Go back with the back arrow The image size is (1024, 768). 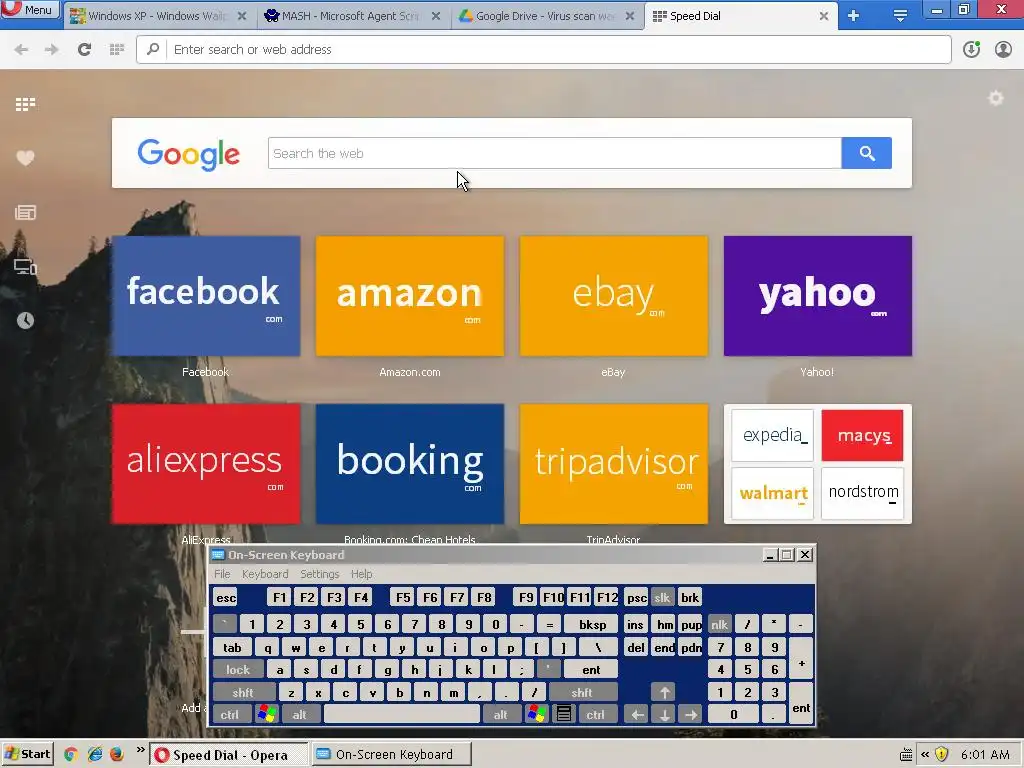(21, 50)
